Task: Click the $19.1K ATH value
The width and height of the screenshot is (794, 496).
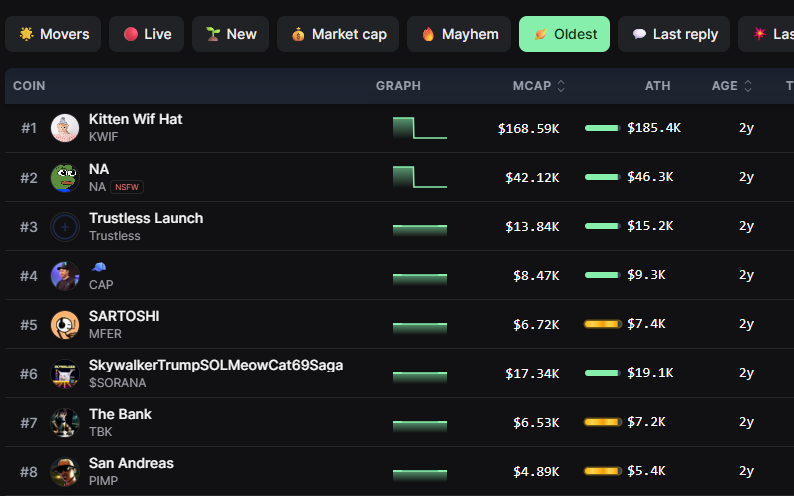Action: coord(650,373)
